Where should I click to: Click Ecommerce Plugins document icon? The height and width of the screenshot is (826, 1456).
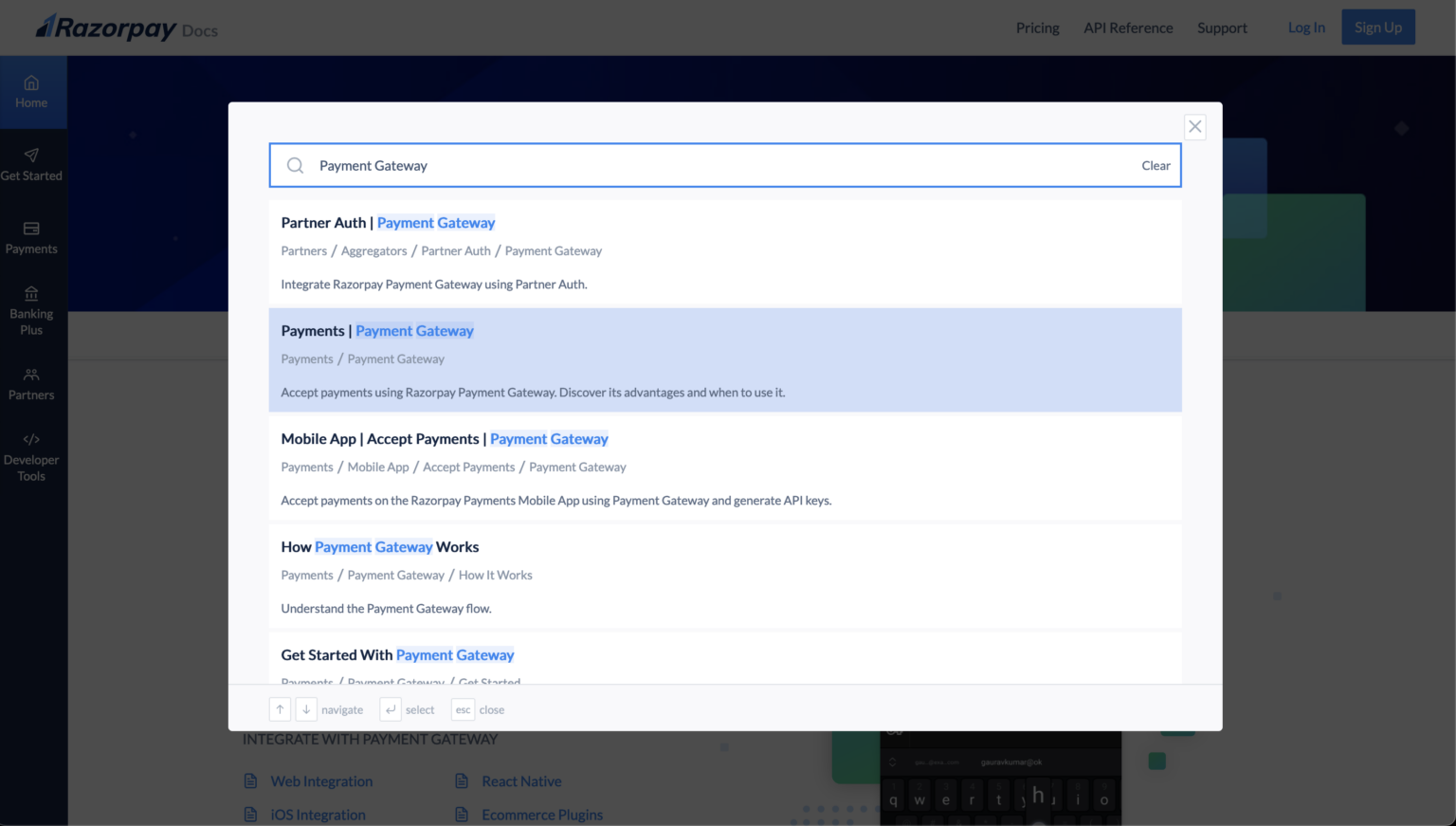[x=462, y=814]
